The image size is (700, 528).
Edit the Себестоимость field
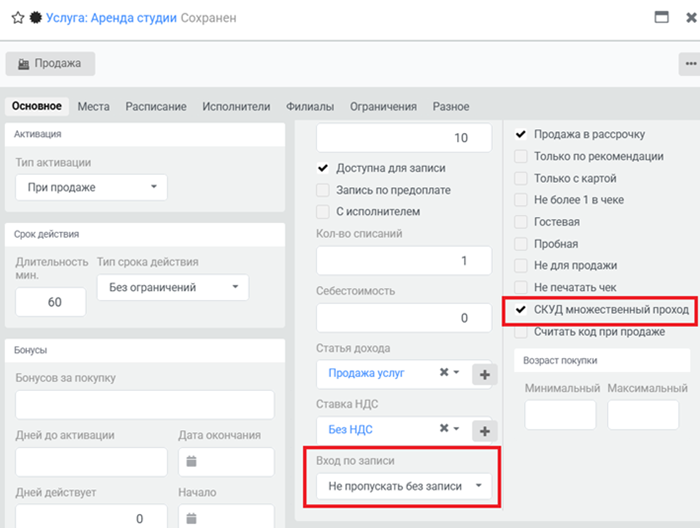(x=404, y=318)
